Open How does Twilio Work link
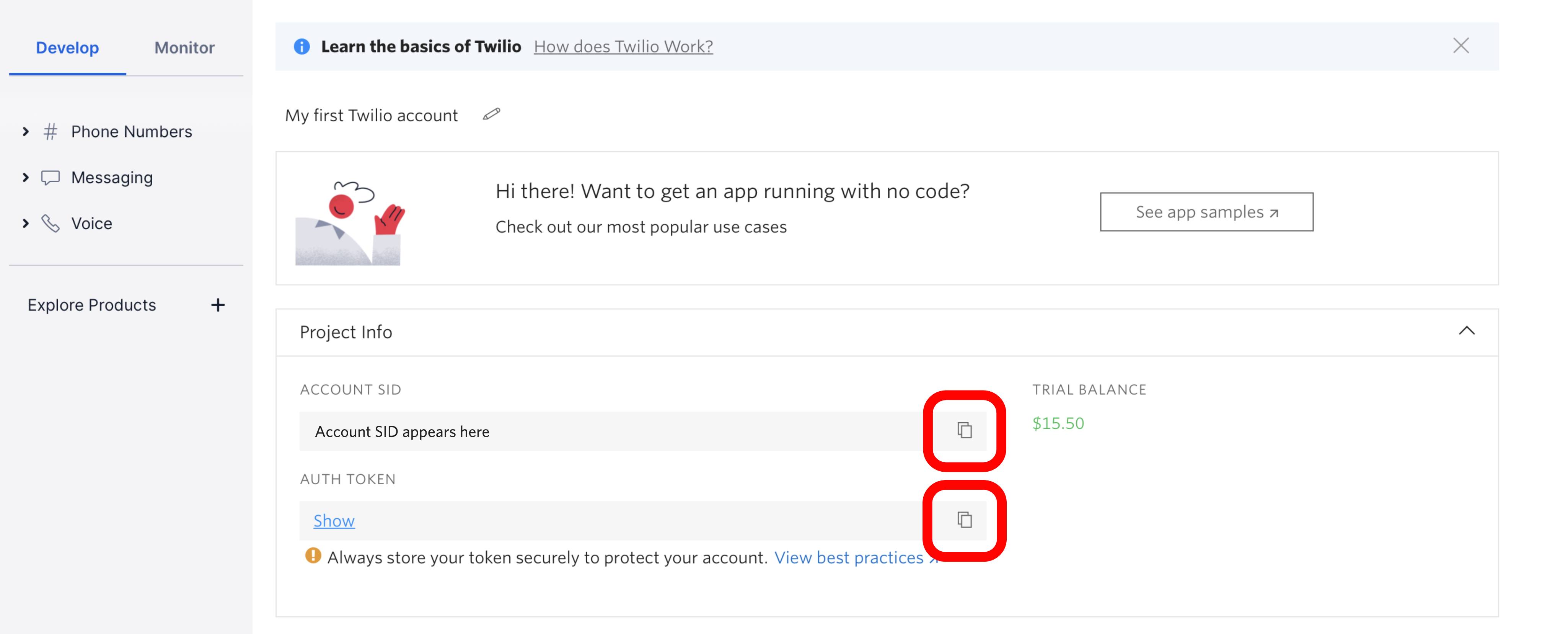The image size is (1568, 634). point(623,46)
